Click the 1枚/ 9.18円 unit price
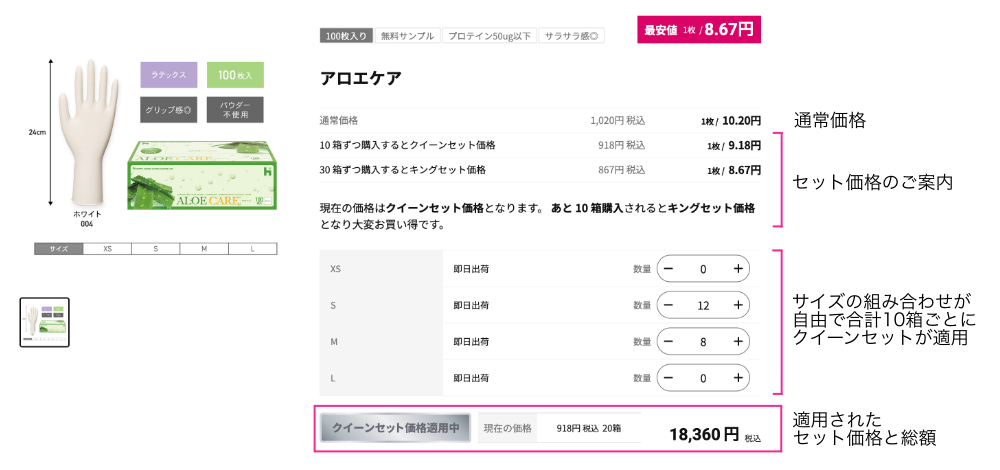Image resolution: width=1000 pixels, height=470 pixels. tap(733, 145)
